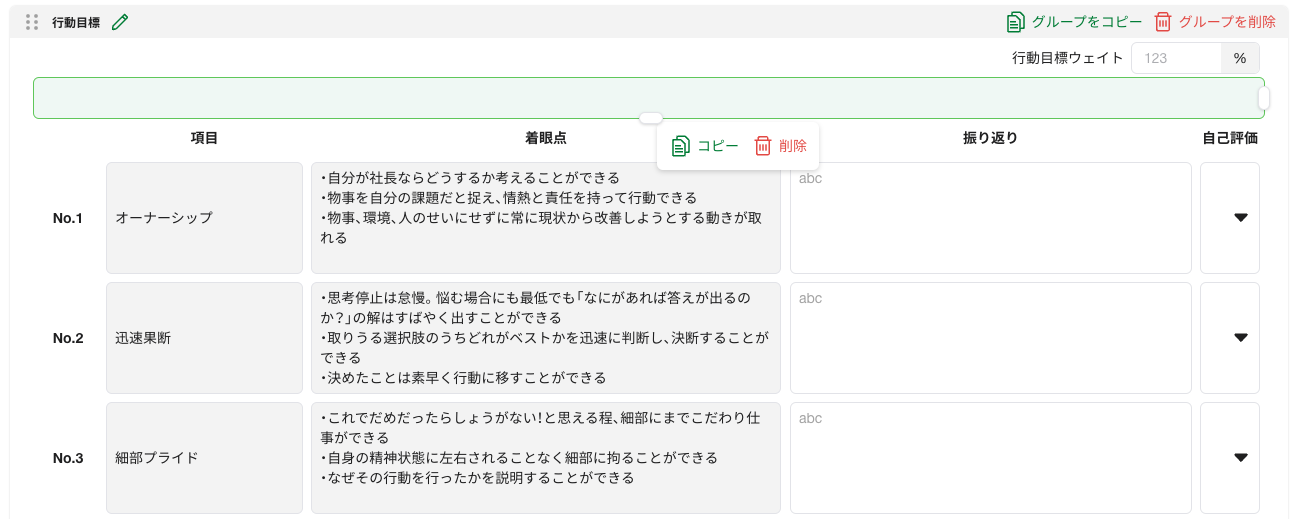1293x519 pixels.
Task: Click the 振り返り text area for No.1
Action: click(990, 218)
